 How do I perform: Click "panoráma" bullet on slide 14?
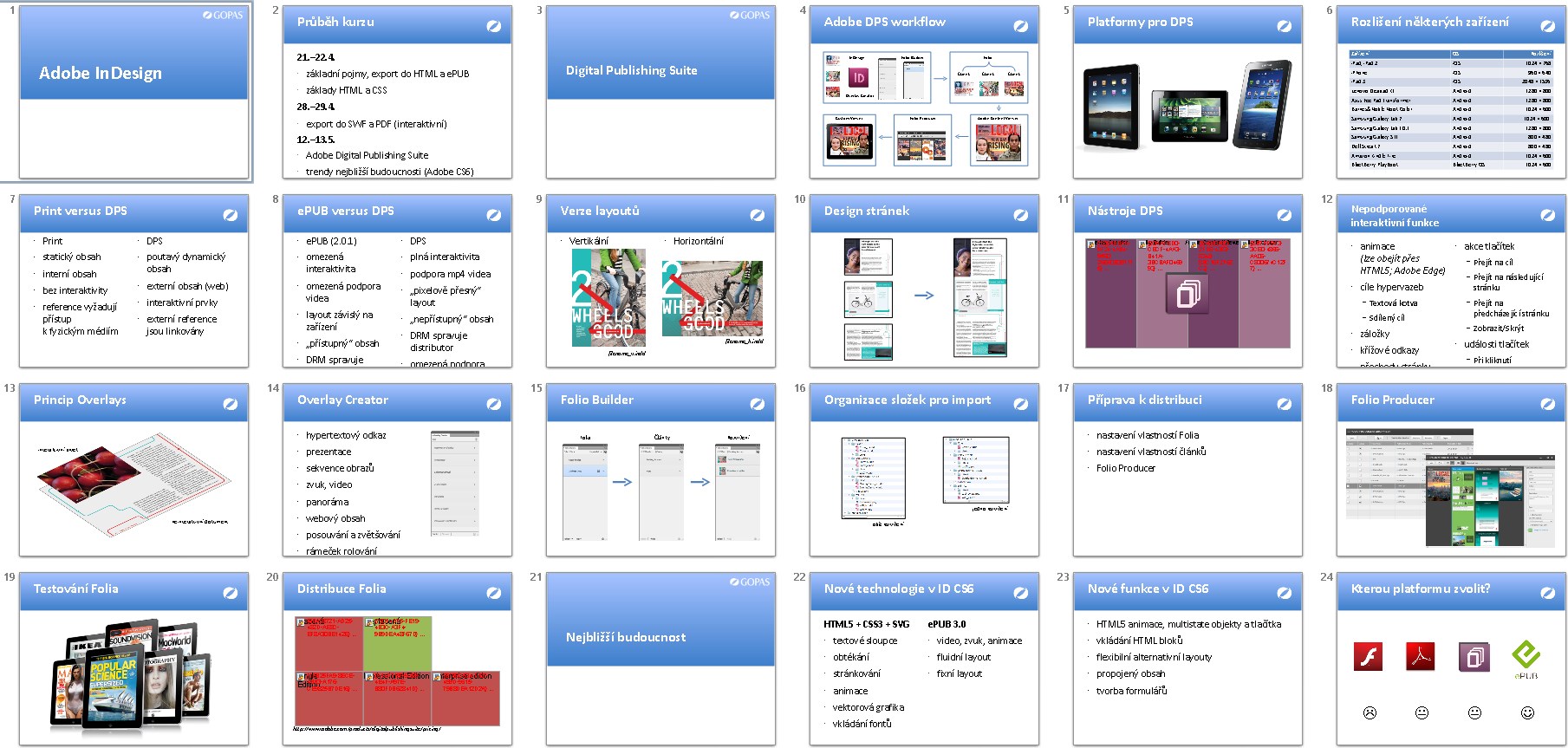click(x=327, y=502)
